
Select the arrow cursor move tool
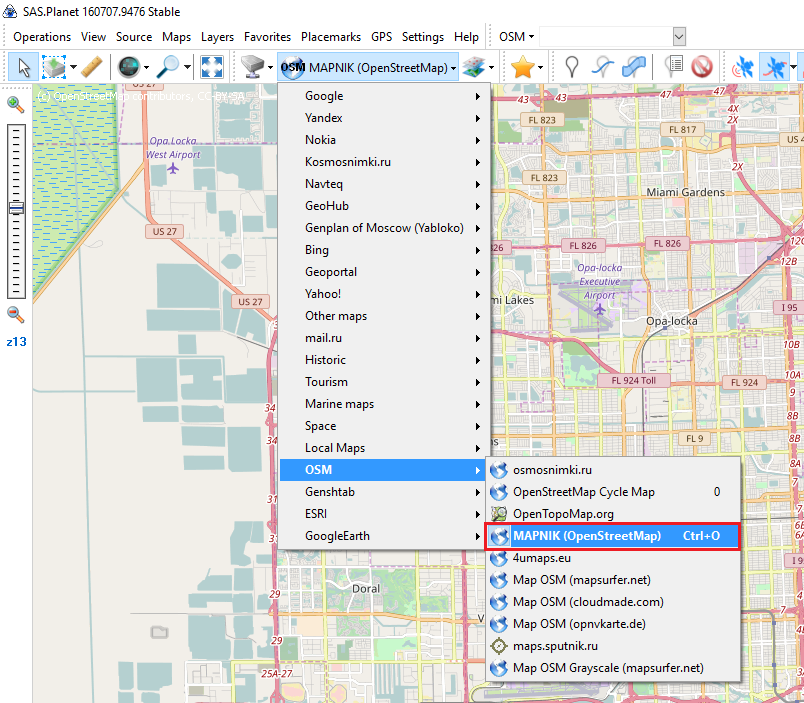(24, 67)
